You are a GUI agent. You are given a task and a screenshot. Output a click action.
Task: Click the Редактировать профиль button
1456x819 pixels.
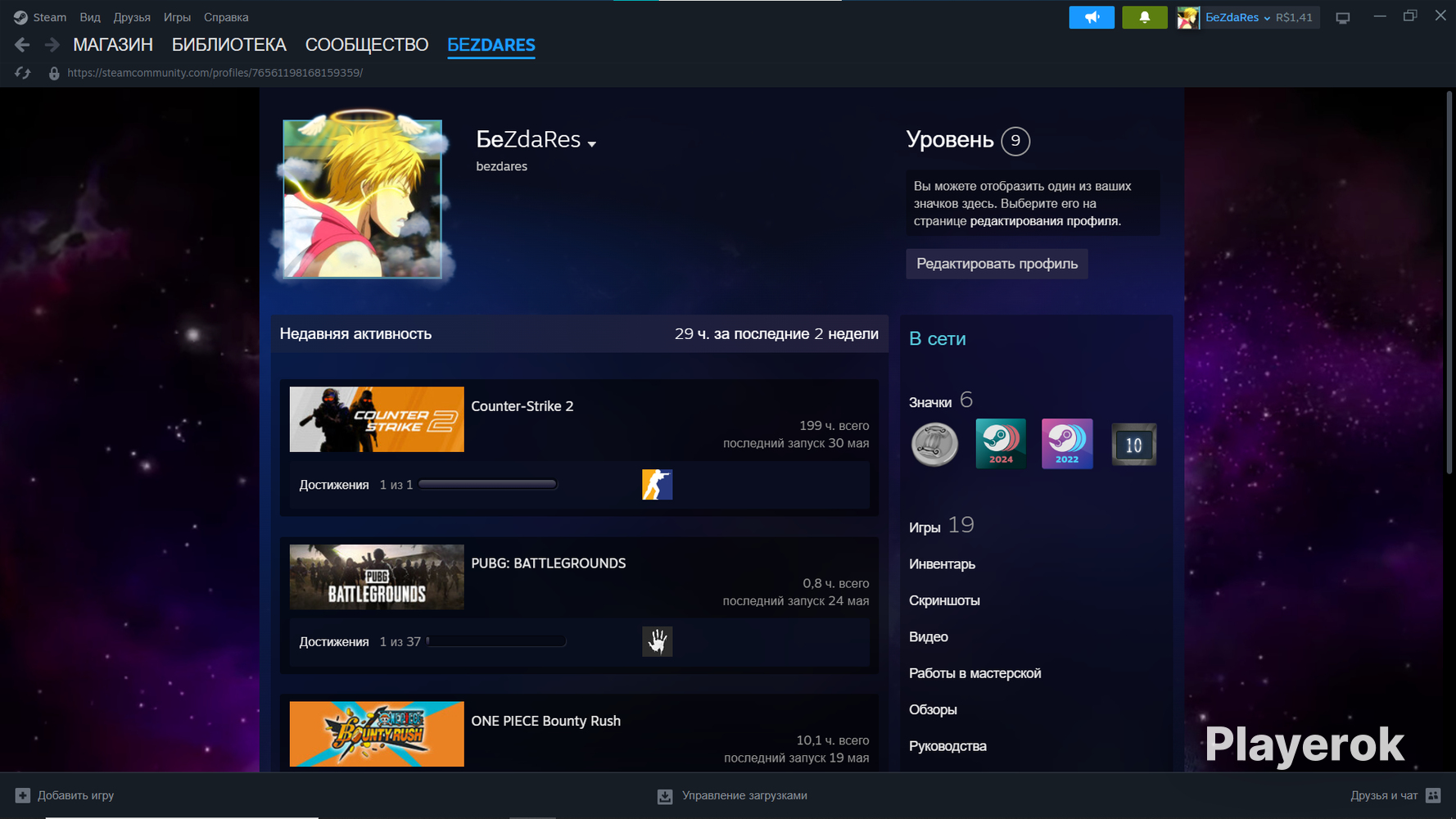tap(997, 264)
